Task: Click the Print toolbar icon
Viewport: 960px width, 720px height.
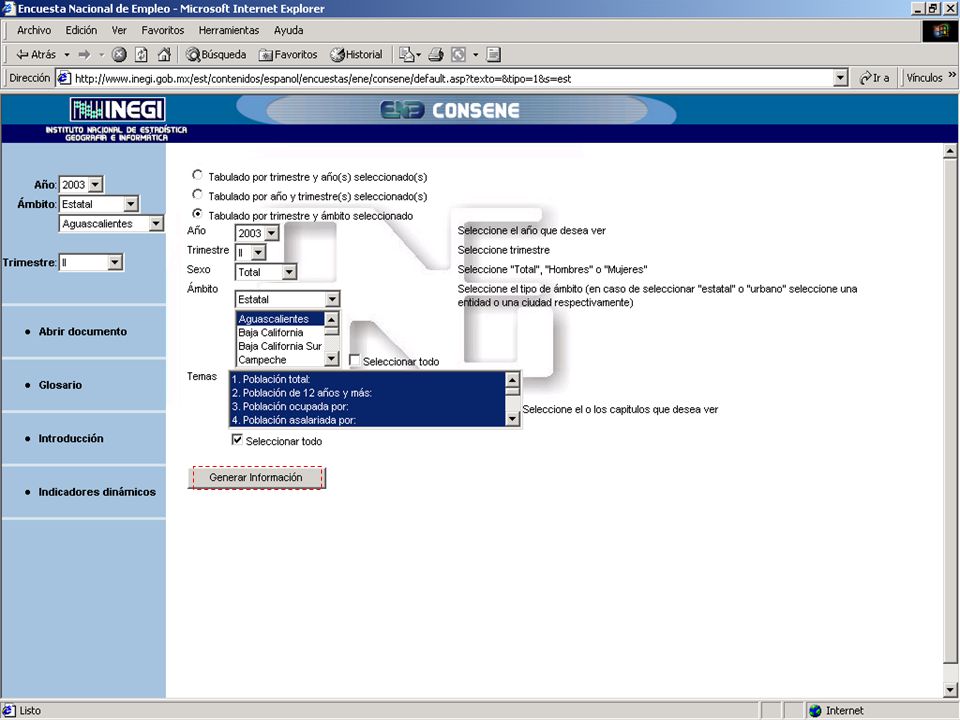Action: tap(436, 54)
